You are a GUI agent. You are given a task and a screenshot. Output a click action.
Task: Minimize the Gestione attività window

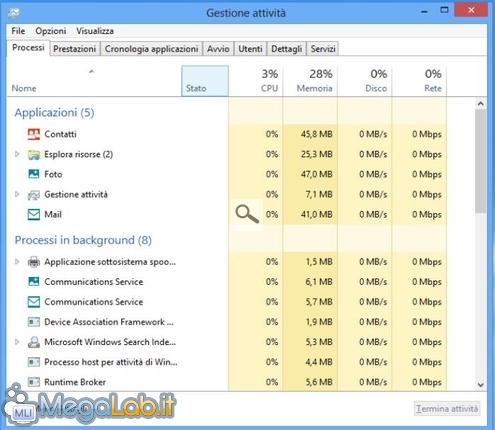pyautogui.click(x=424, y=11)
